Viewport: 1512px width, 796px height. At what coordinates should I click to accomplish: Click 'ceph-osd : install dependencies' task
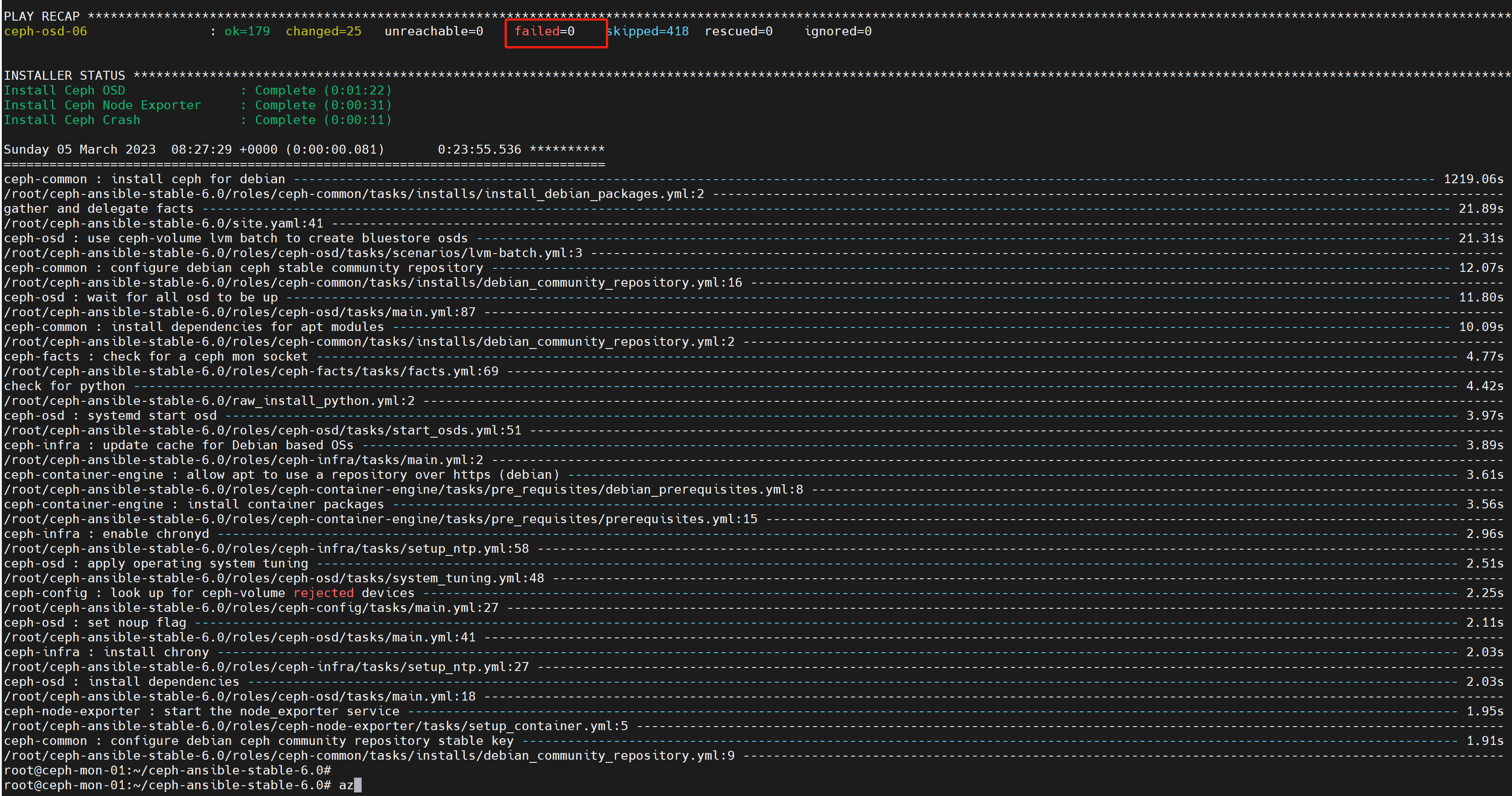121,682
